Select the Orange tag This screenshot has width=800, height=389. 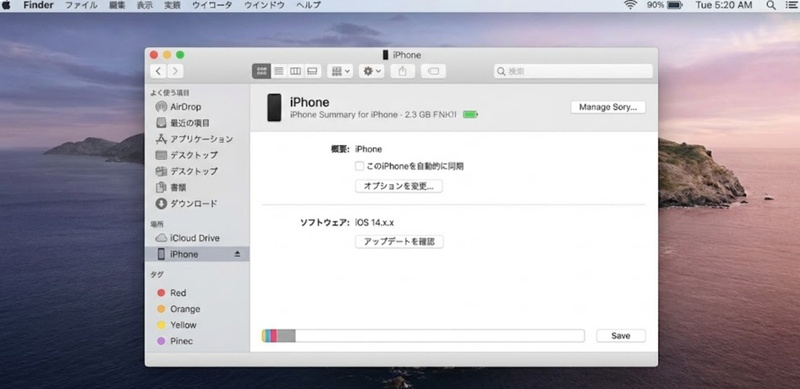click(197, 309)
